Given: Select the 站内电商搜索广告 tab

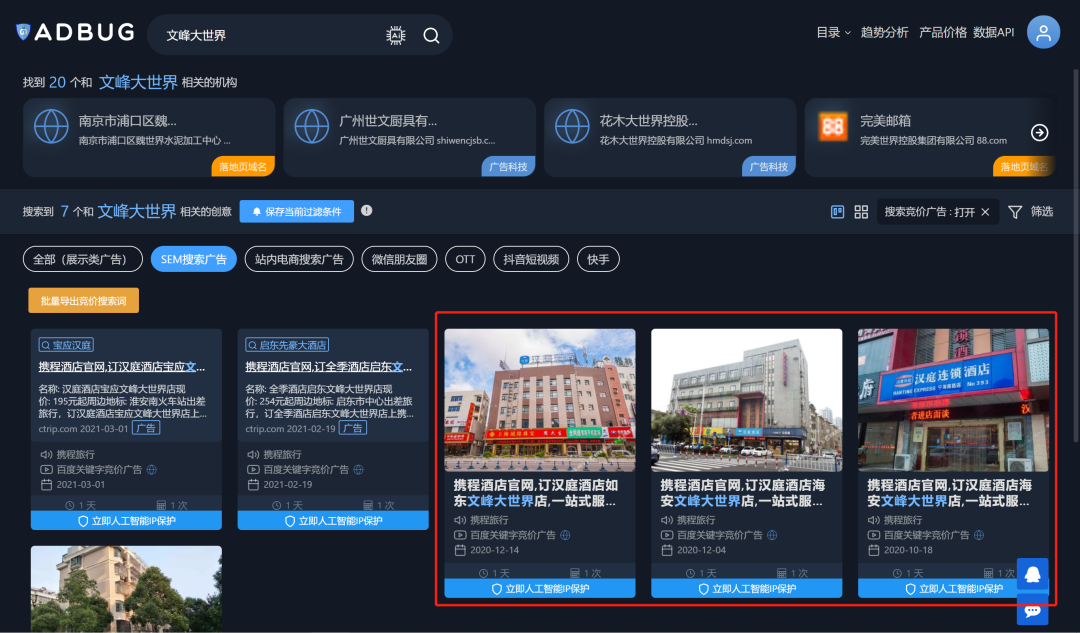Looking at the screenshot, I should coord(299,259).
